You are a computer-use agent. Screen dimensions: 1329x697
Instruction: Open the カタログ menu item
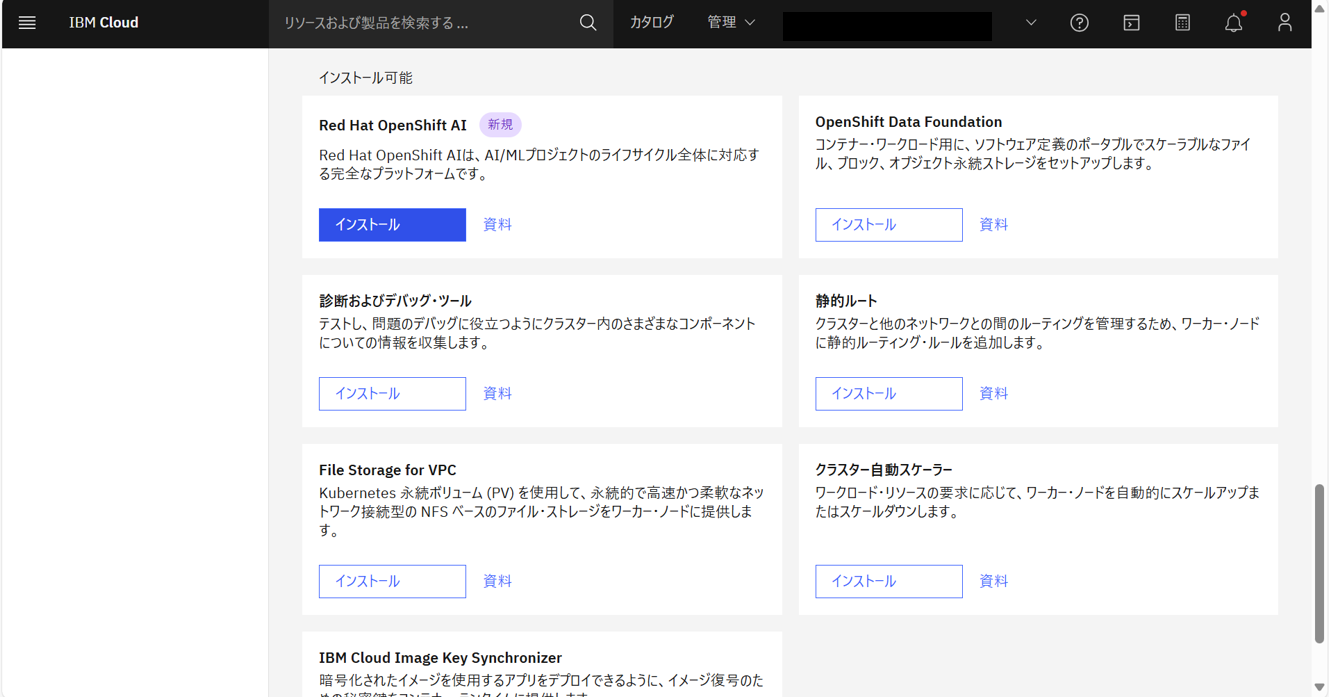coord(652,22)
